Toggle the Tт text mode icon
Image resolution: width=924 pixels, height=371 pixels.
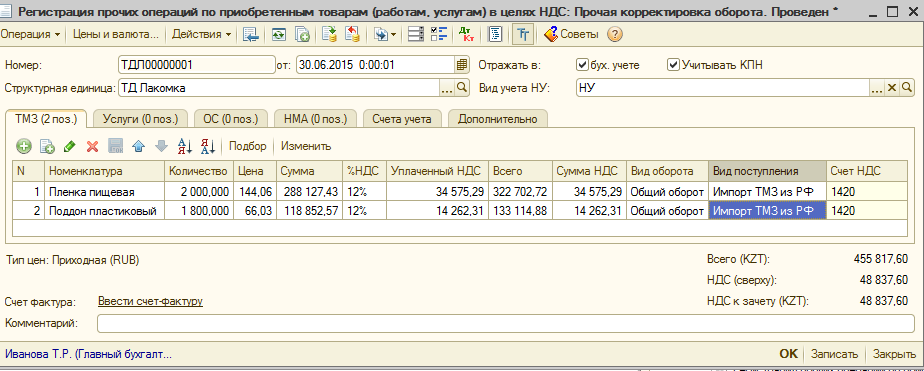click(x=523, y=35)
